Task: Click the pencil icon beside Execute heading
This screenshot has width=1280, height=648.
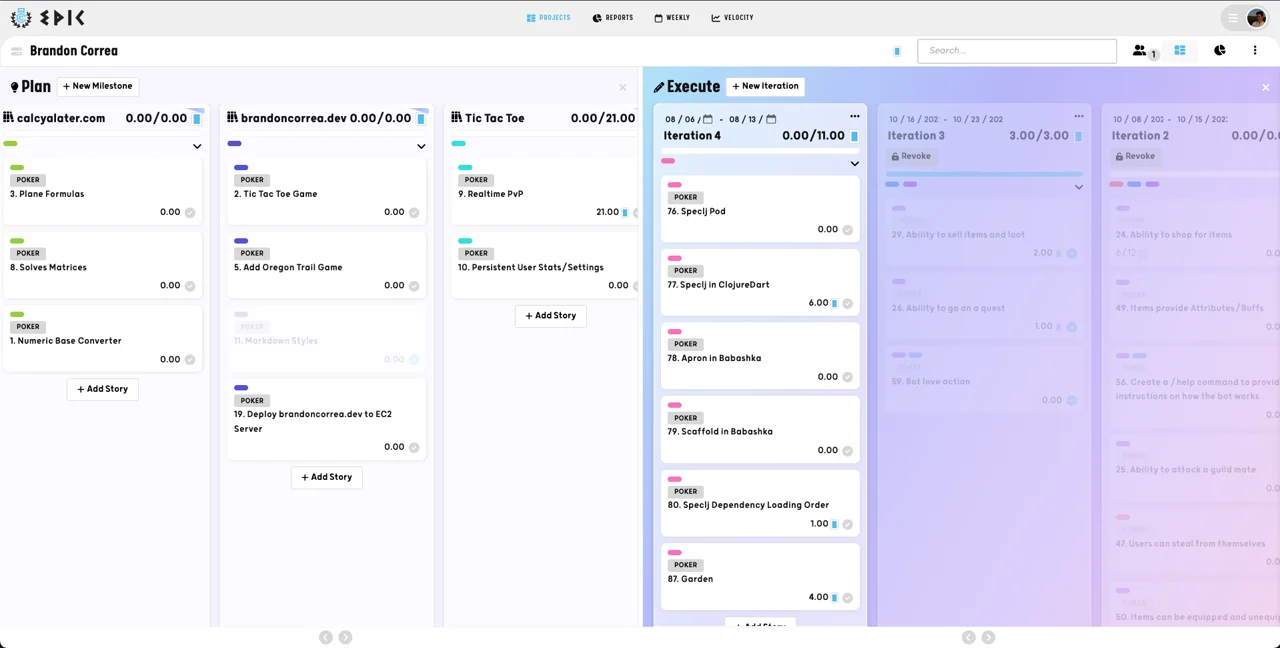Action: click(x=659, y=87)
